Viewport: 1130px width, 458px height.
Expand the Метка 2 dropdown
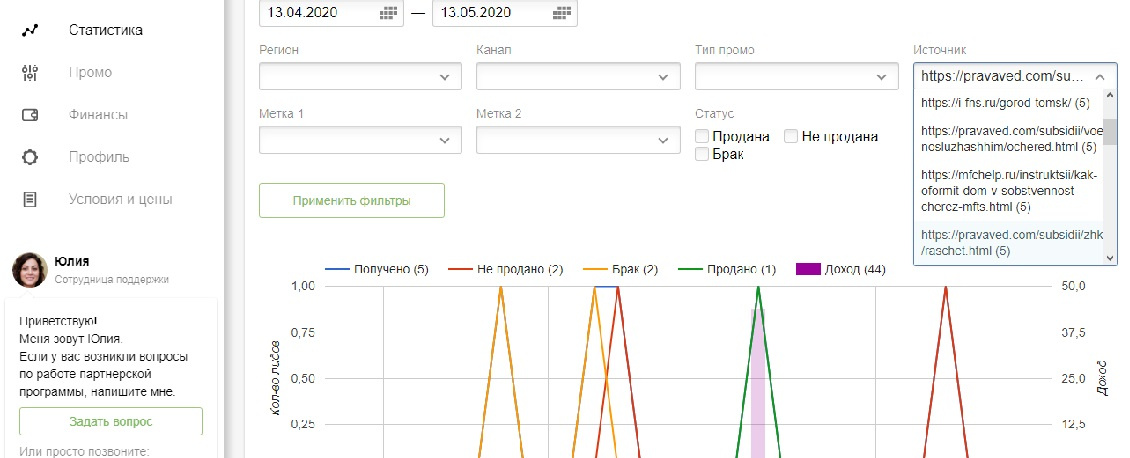[x=578, y=140]
